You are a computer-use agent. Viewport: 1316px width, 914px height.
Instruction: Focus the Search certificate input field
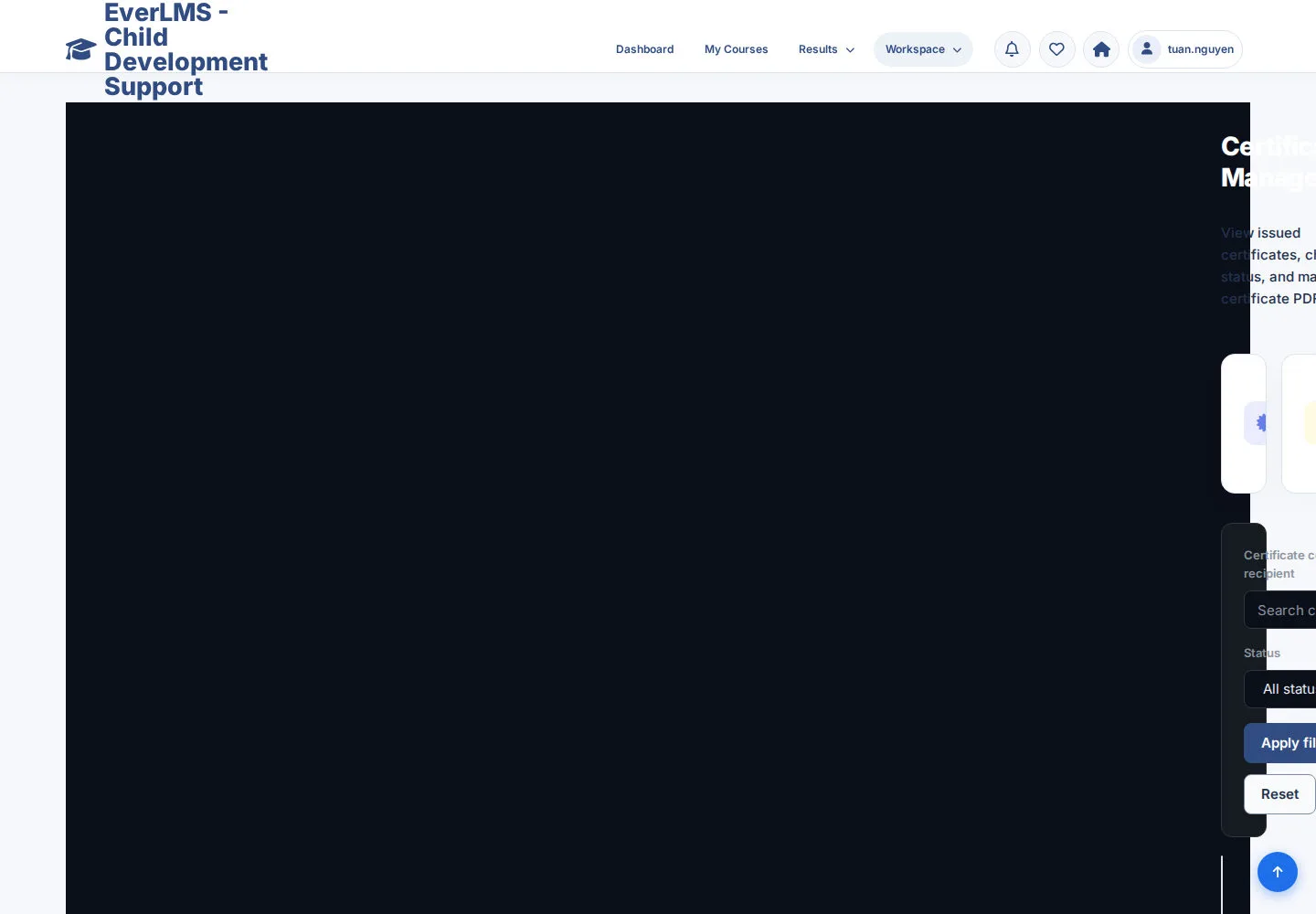click(x=1280, y=610)
